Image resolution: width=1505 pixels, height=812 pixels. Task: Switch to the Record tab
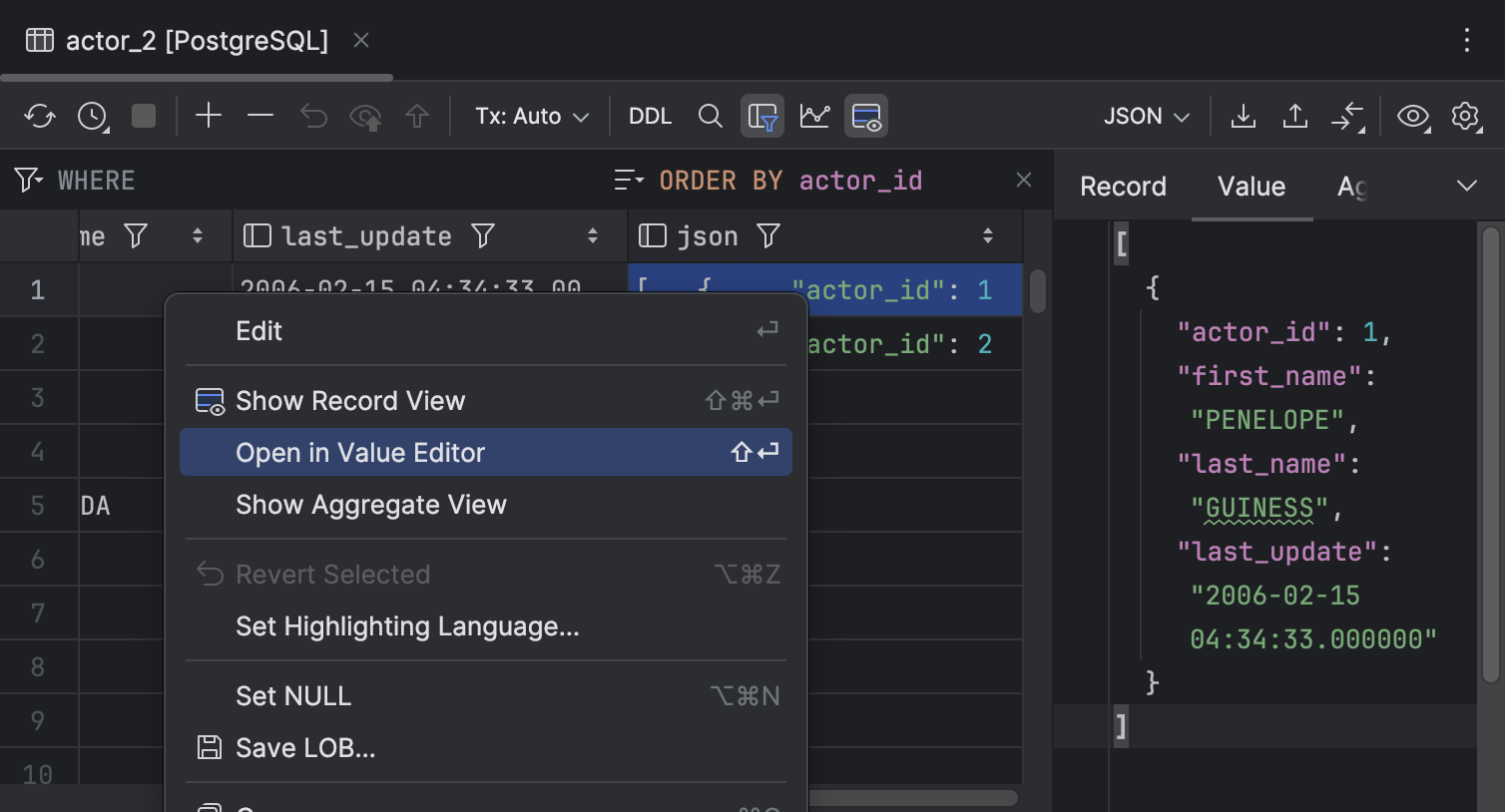click(x=1122, y=186)
